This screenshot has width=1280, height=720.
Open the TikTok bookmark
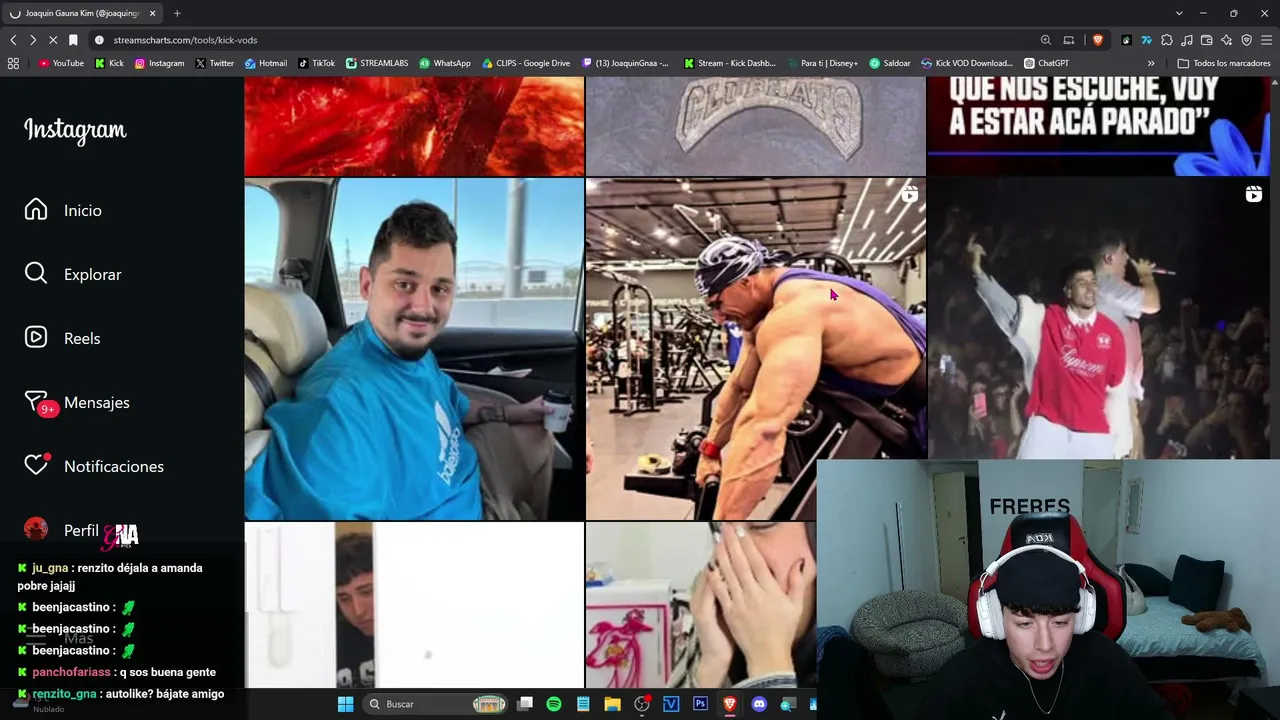coord(316,63)
